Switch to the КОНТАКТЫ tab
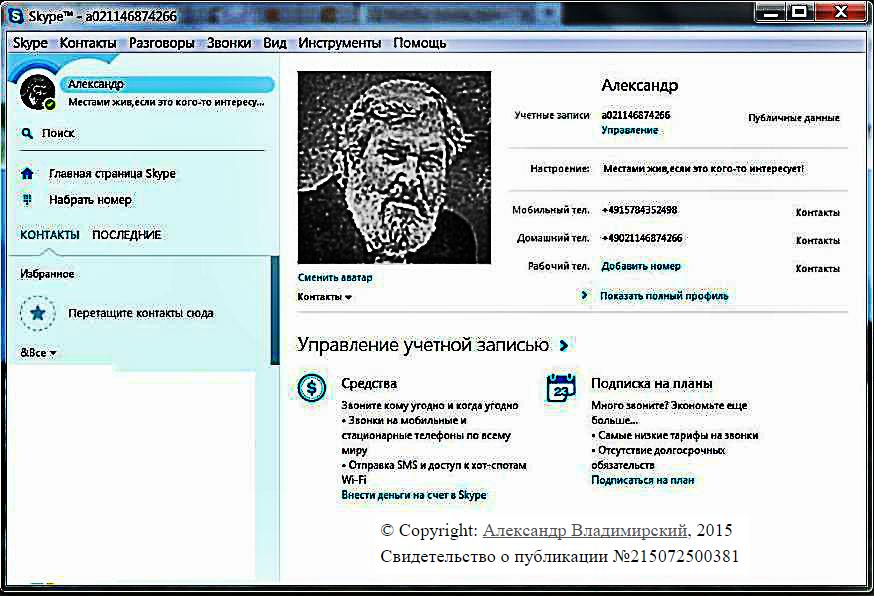This screenshot has width=874, height=596. coord(50,235)
